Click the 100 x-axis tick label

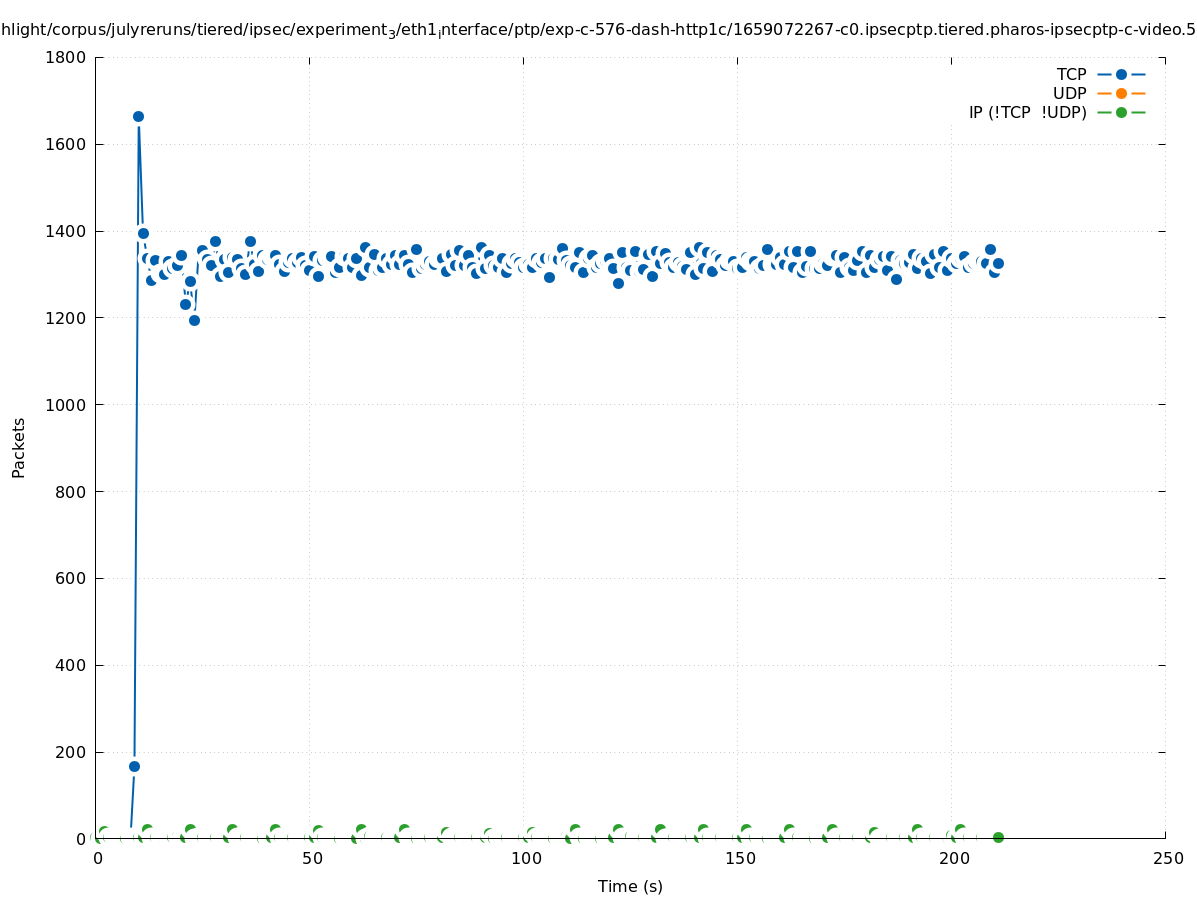coord(525,859)
